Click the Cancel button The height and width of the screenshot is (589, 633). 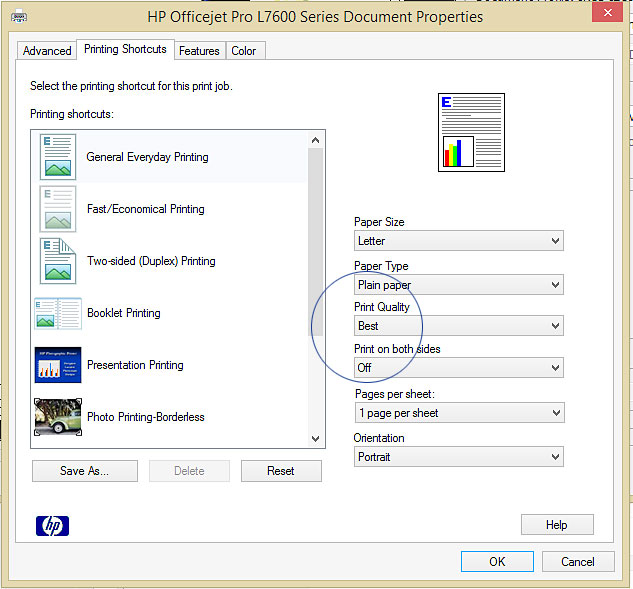578,562
